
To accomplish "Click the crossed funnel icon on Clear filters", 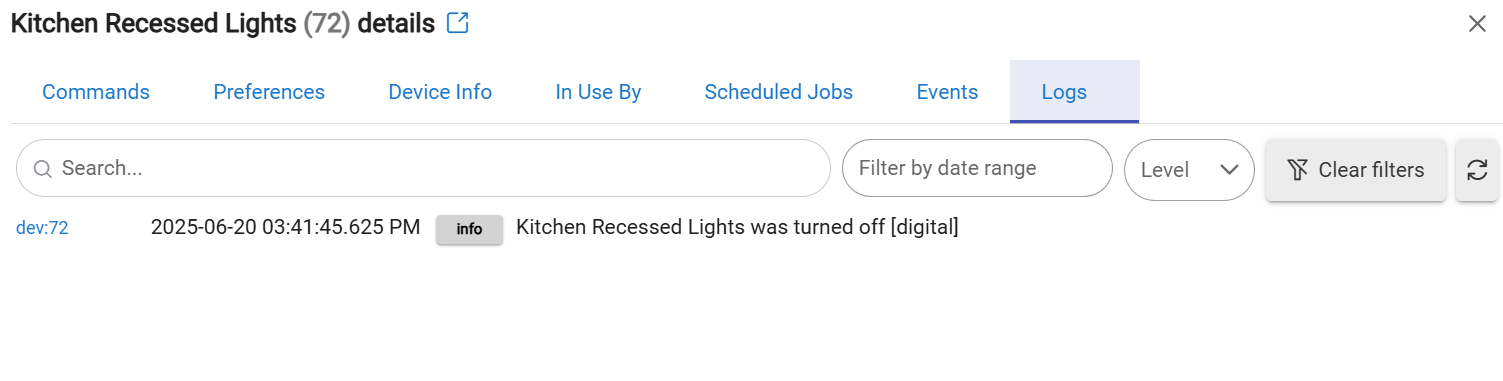I will click(1297, 170).
